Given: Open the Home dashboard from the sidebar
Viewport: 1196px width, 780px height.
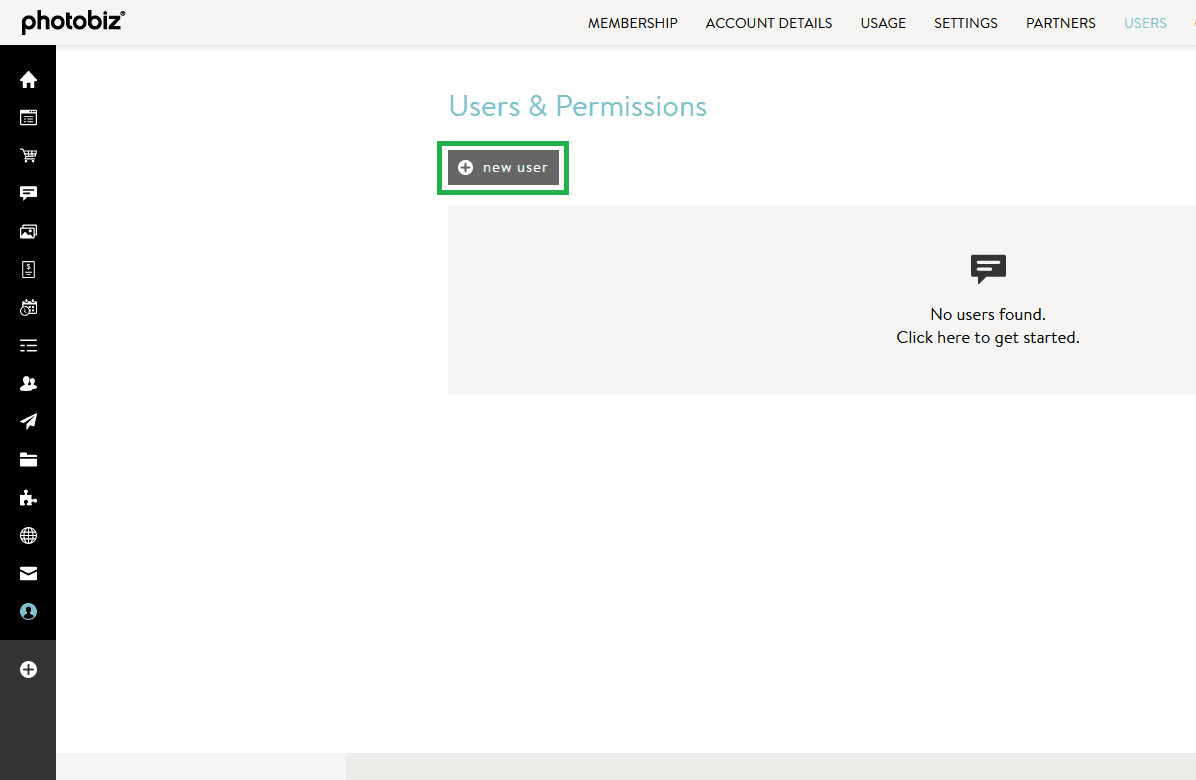Looking at the screenshot, I should [x=28, y=79].
